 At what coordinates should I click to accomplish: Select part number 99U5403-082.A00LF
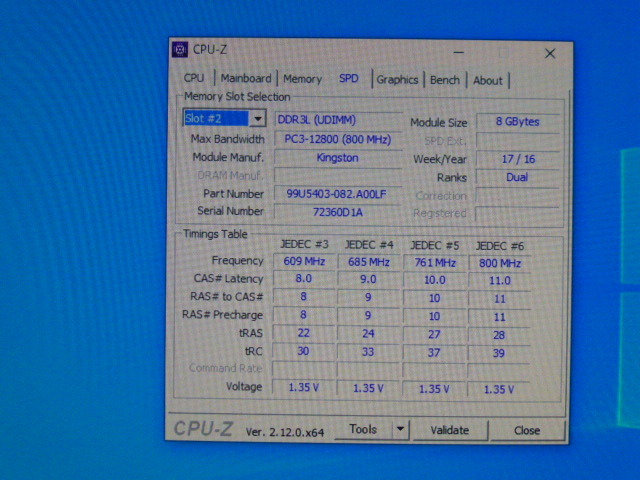tap(338, 194)
